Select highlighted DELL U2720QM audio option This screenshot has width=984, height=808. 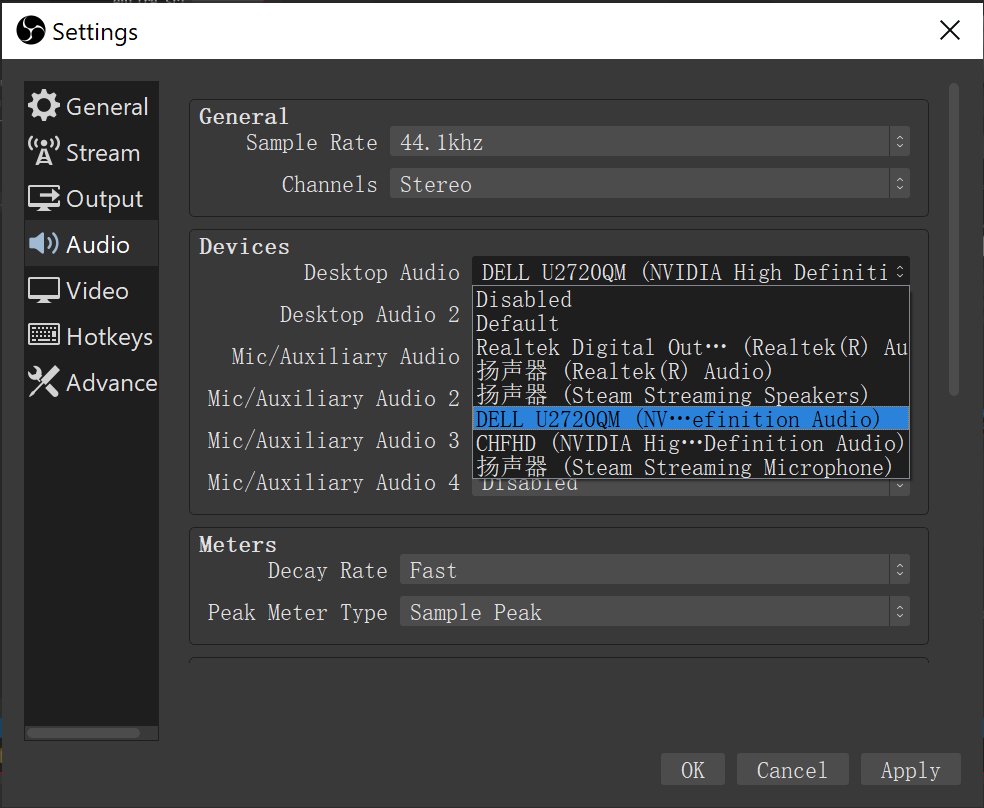pyautogui.click(x=690, y=419)
